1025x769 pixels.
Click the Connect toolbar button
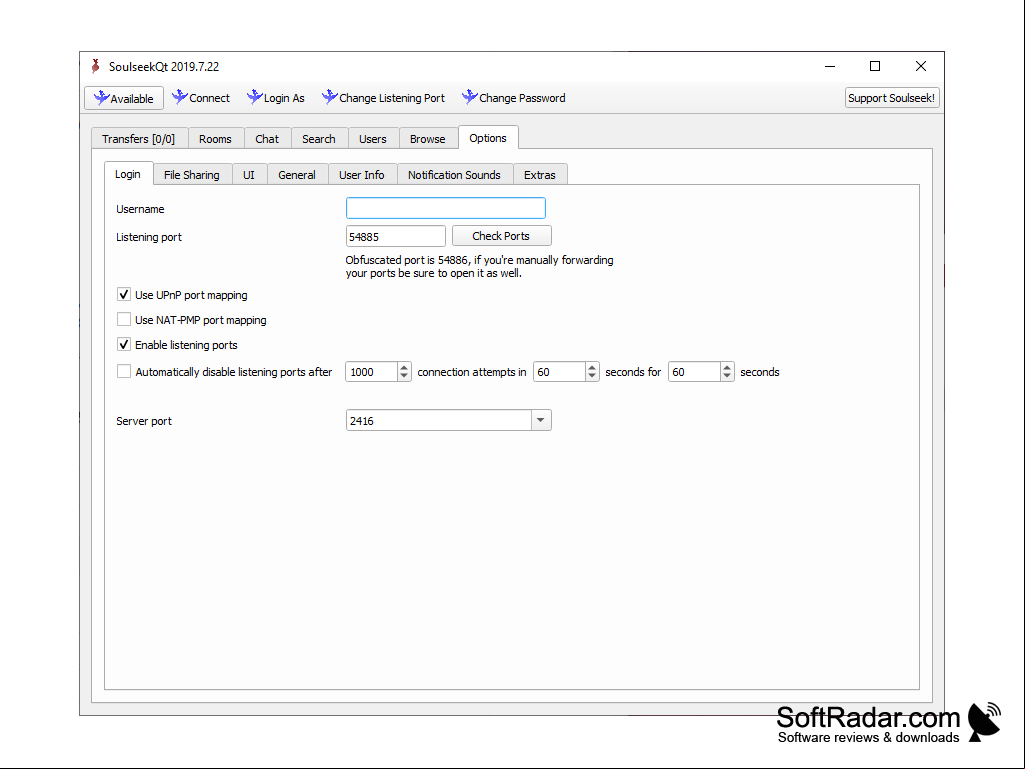pos(201,98)
